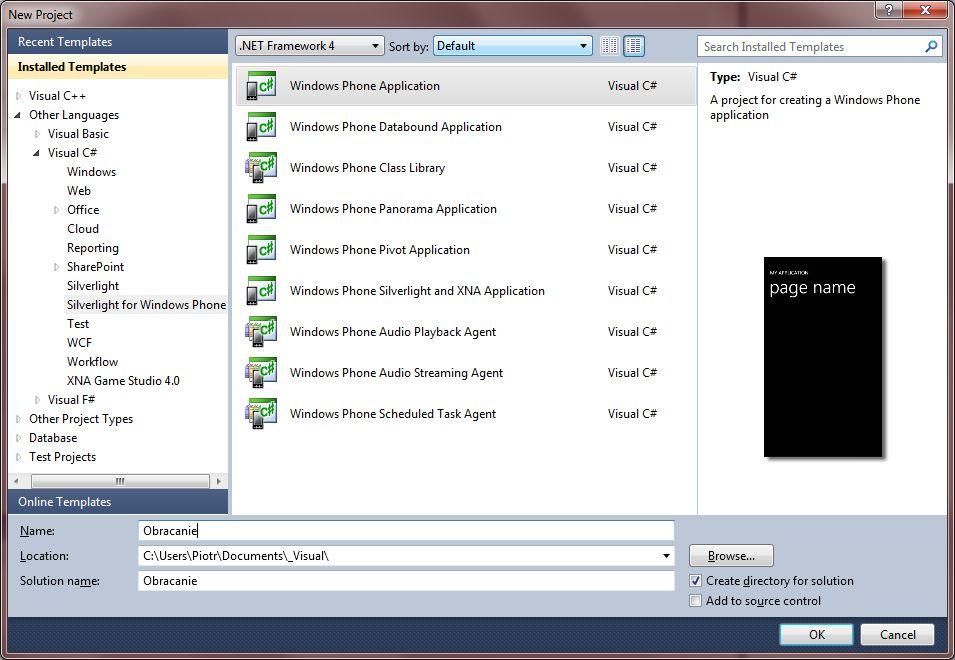
Task: Click the Browse... button
Action: 731,556
